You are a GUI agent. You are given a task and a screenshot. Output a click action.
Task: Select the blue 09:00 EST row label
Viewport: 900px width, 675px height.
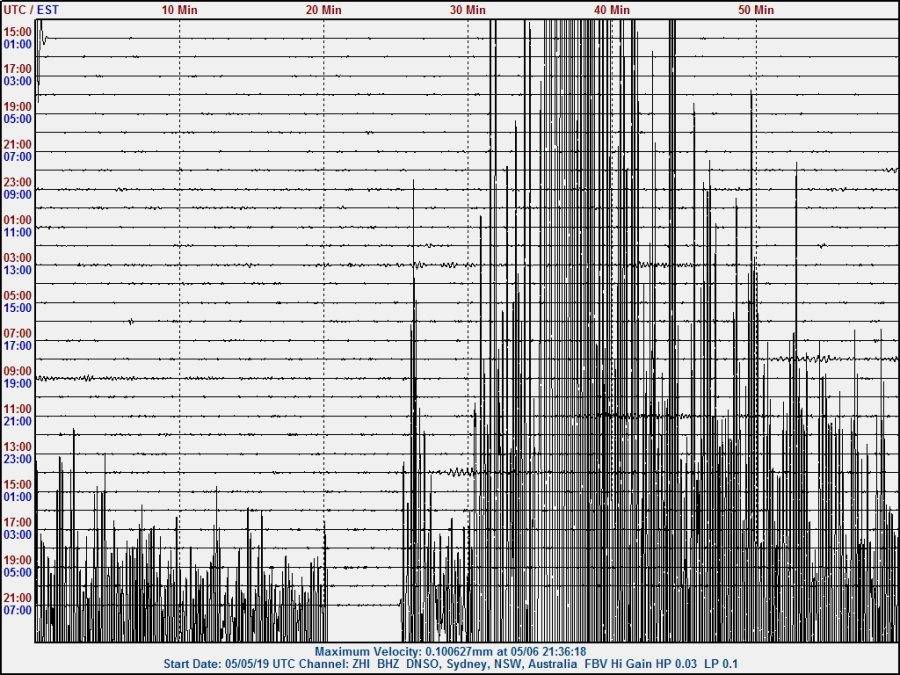17,194
